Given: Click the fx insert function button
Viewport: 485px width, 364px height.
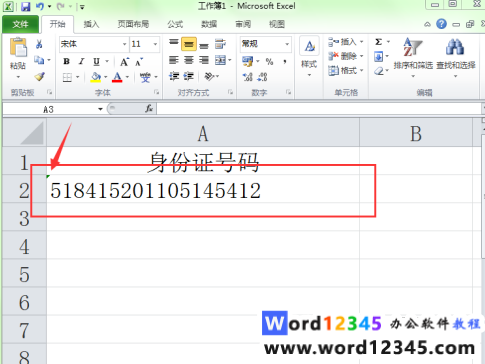Looking at the screenshot, I should point(149,108).
